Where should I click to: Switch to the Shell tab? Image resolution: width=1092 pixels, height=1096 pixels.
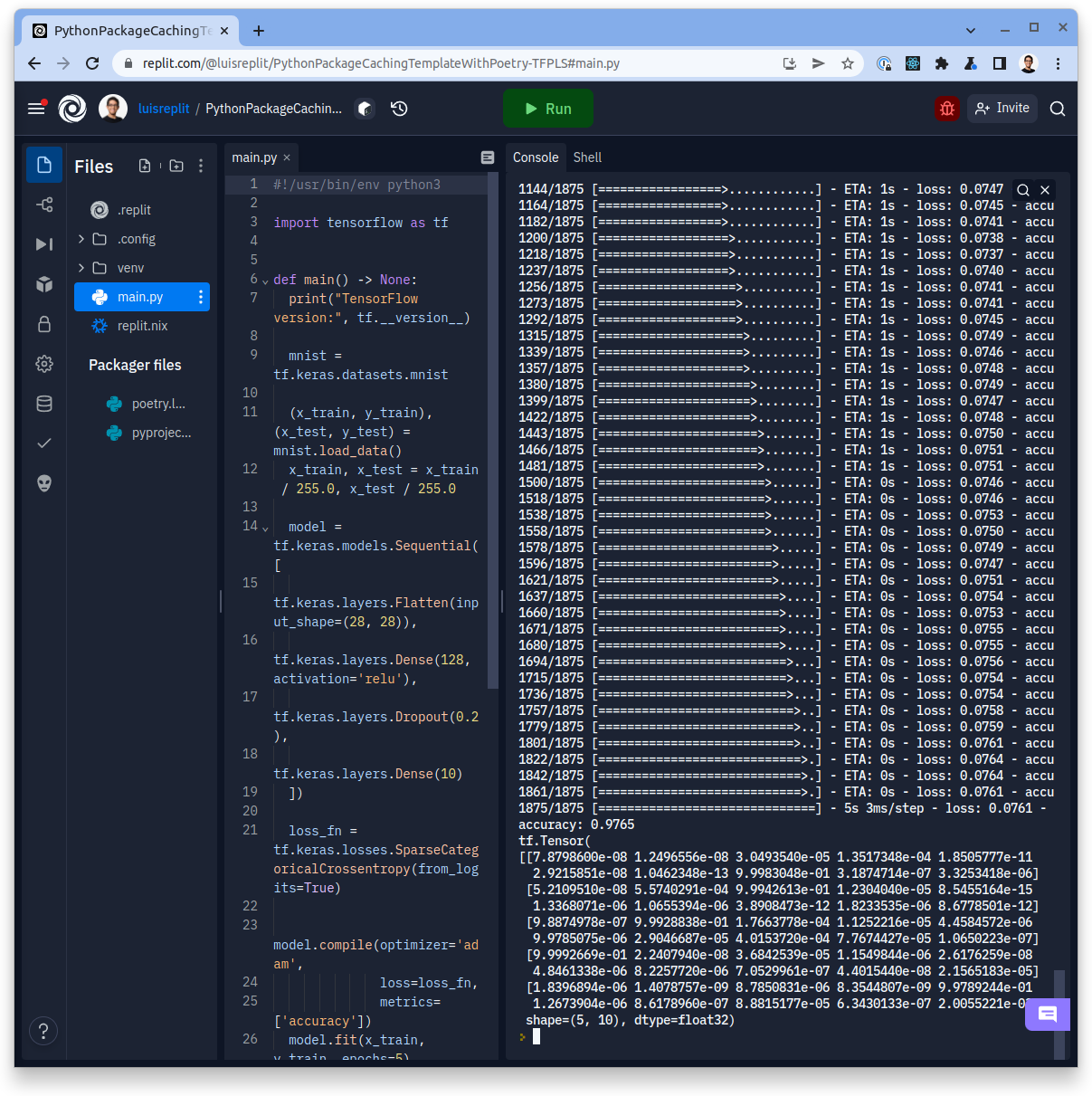pos(587,157)
